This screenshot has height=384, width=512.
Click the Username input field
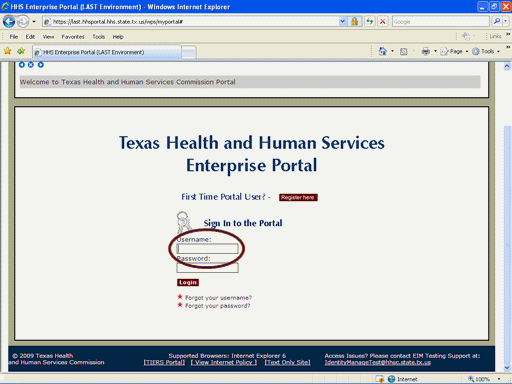tap(207, 249)
